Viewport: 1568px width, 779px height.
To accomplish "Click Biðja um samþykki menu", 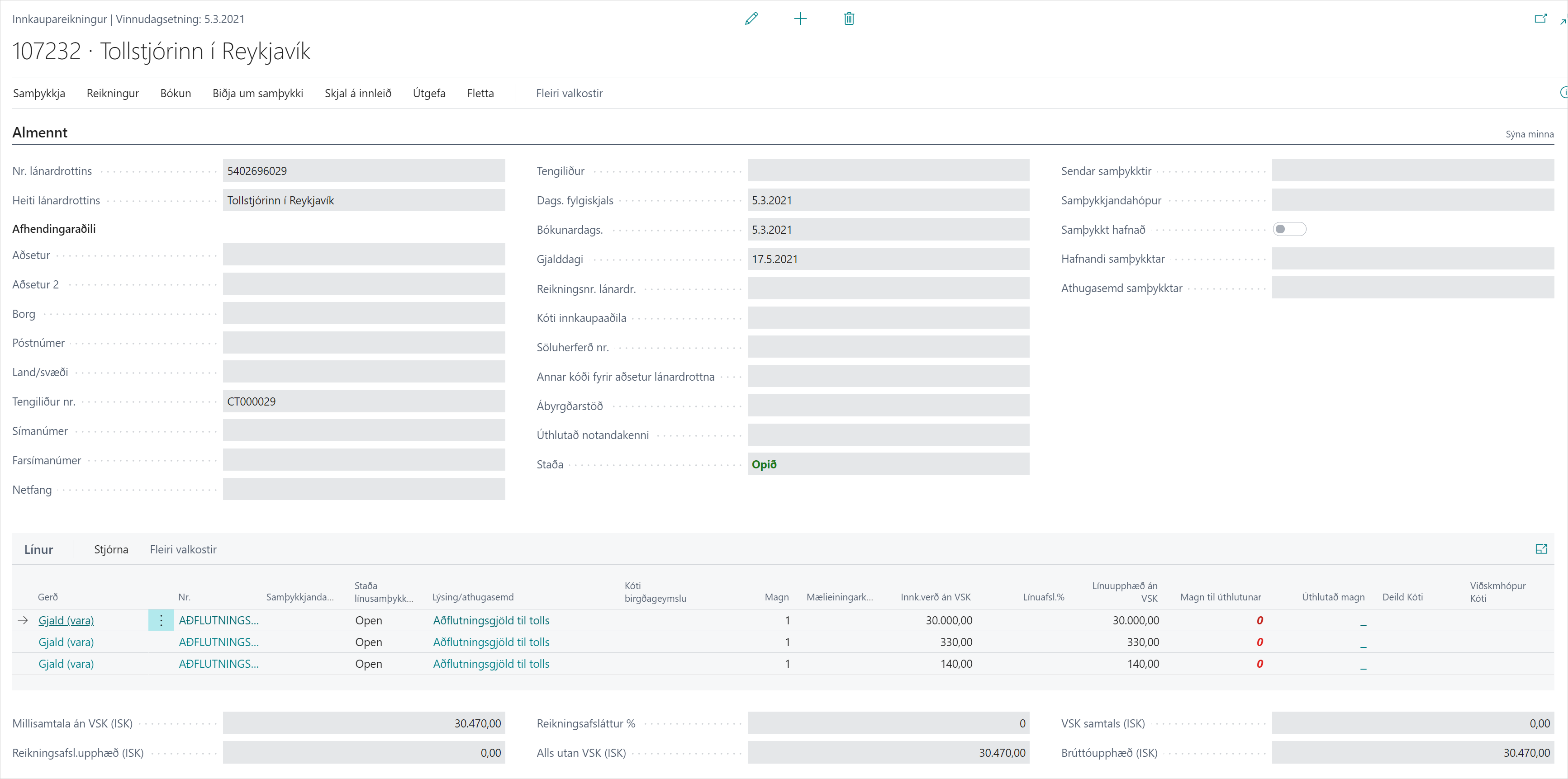I will click(257, 93).
